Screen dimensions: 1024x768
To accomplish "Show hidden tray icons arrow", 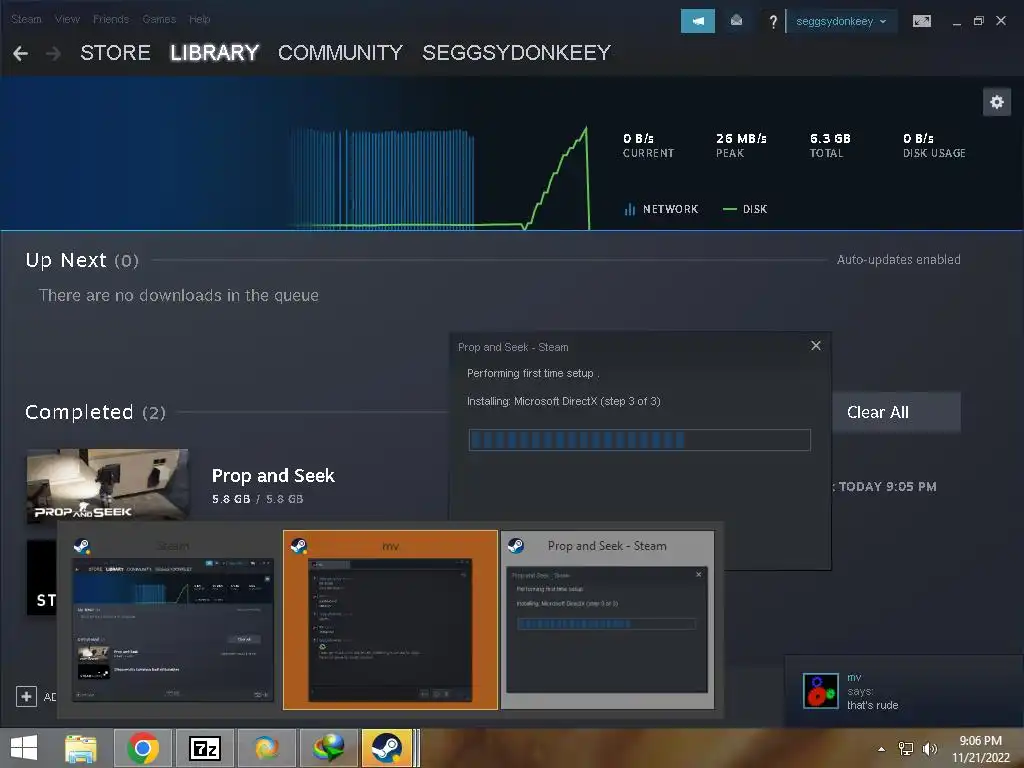I will point(882,749).
